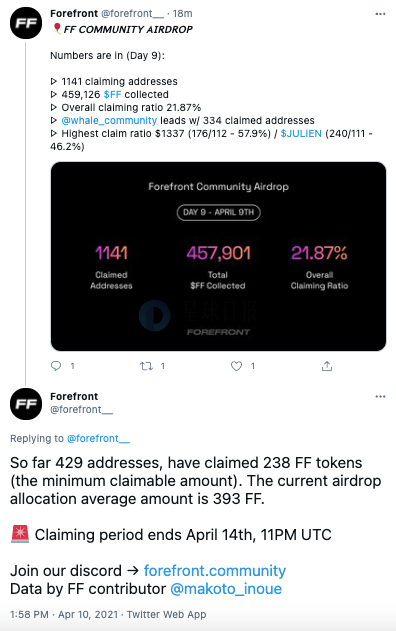
Task: Open more options menu on reply tweet
Action: pos(380,396)
